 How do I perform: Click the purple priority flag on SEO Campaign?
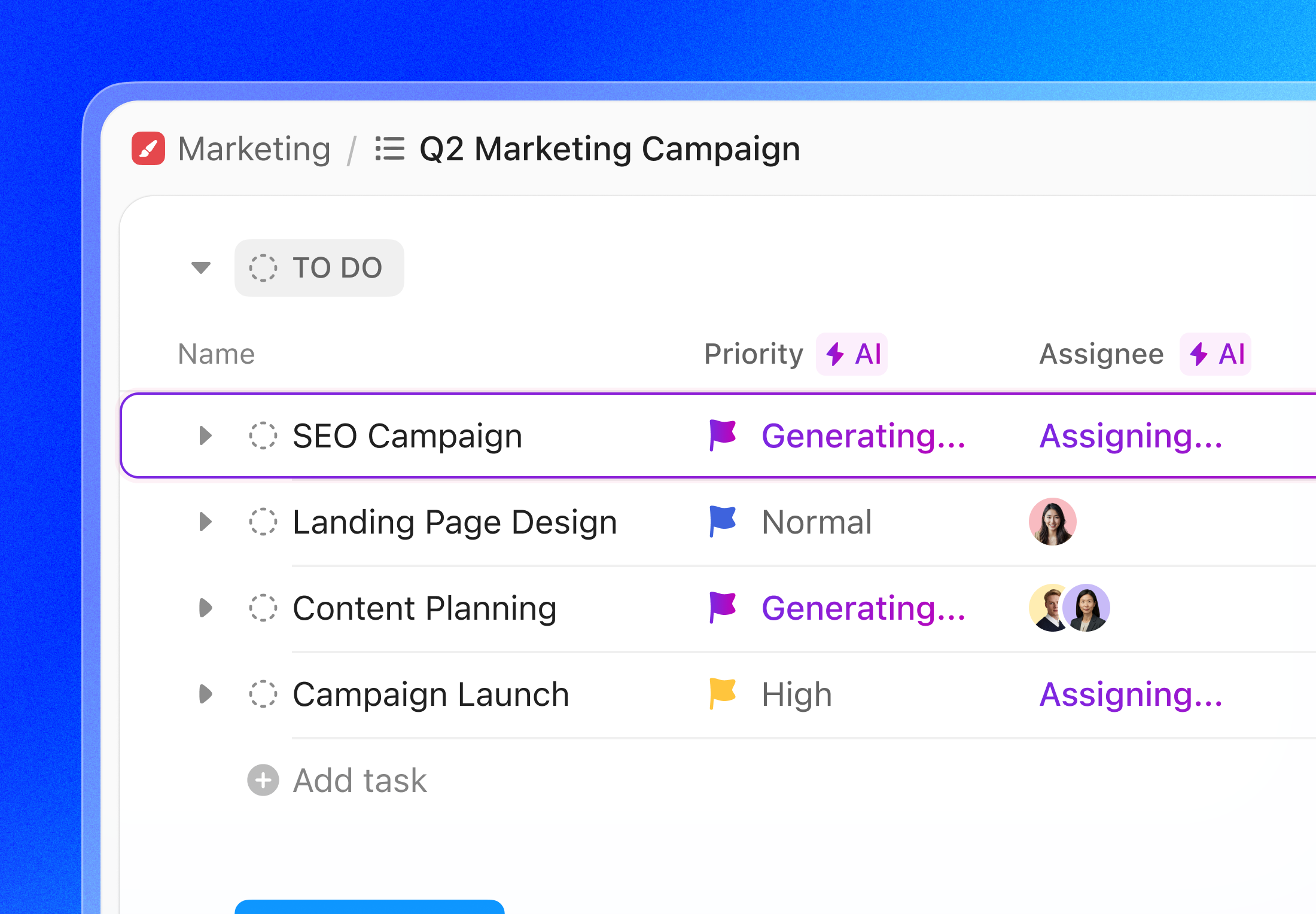721,435
